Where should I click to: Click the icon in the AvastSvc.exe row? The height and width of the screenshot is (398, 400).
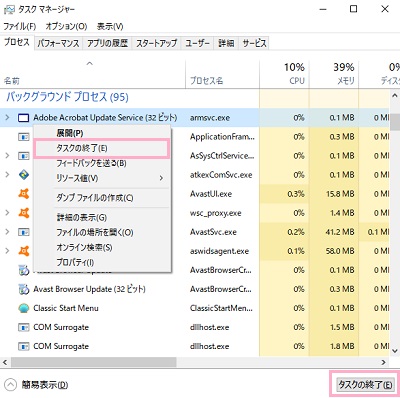point(23,232)
